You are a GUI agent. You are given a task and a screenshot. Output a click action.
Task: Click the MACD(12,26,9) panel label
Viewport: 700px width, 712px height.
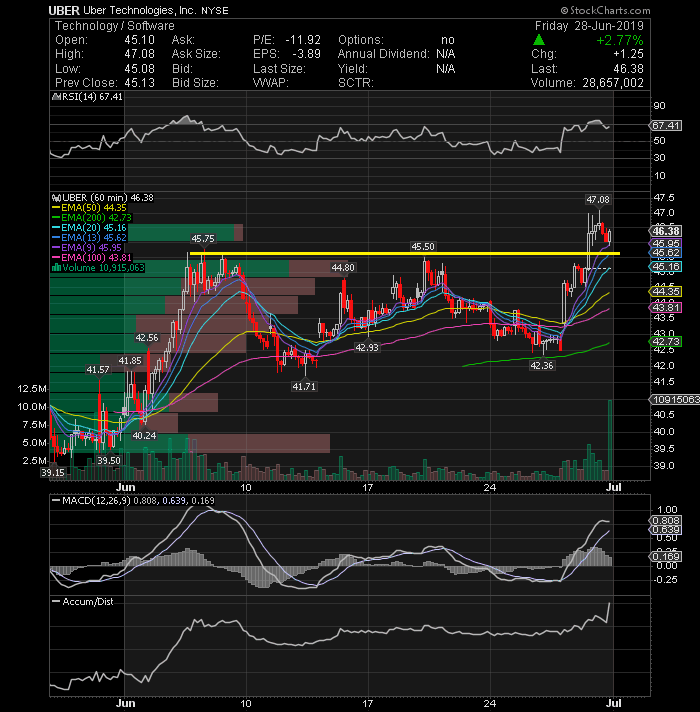(96, 500)
